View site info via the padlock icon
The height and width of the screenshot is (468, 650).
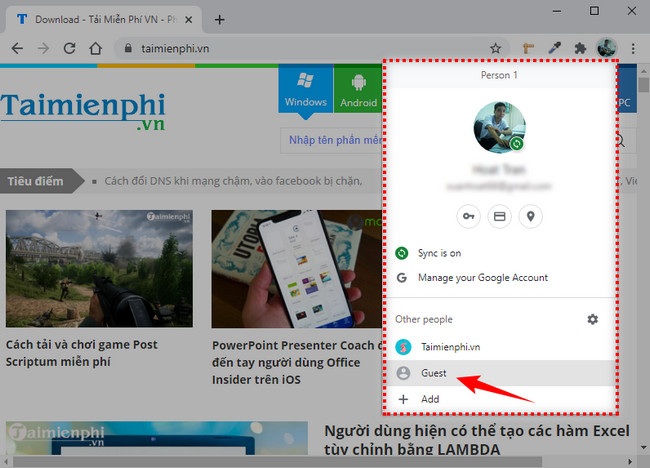pos(128,48)
